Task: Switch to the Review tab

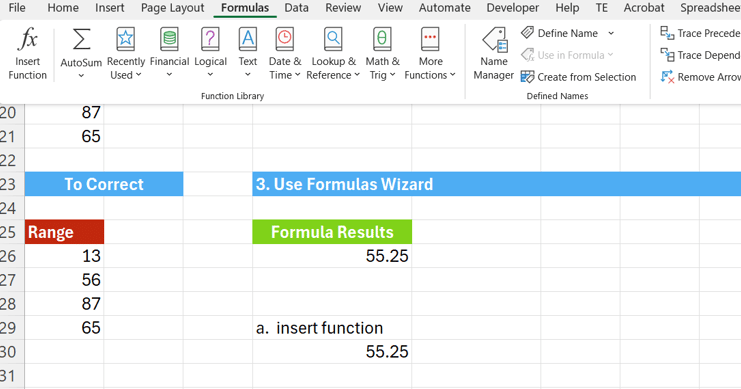Action: (343, 8)
